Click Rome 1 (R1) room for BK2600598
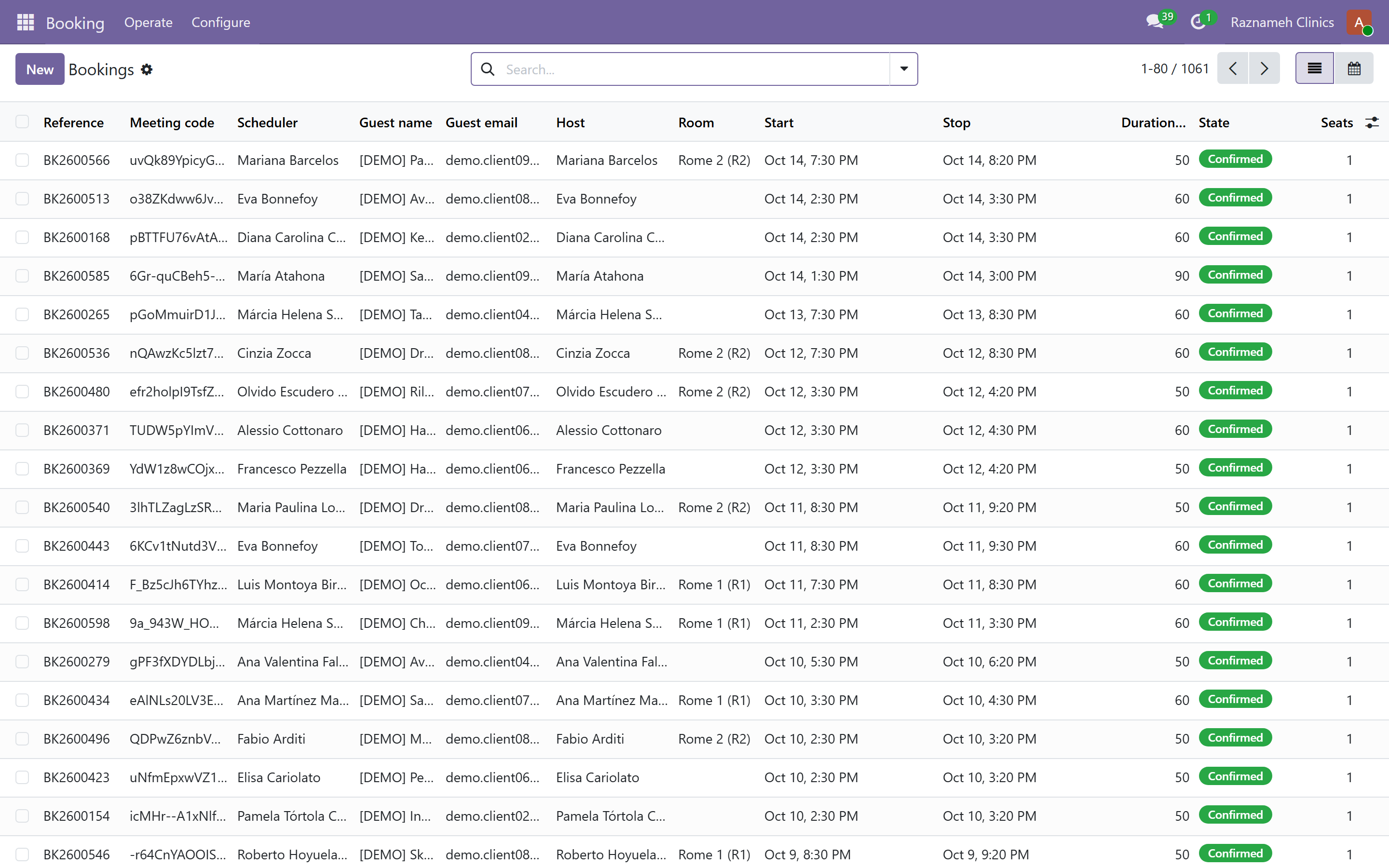This screenshot has height=868, width=1389. click(714, 624)
